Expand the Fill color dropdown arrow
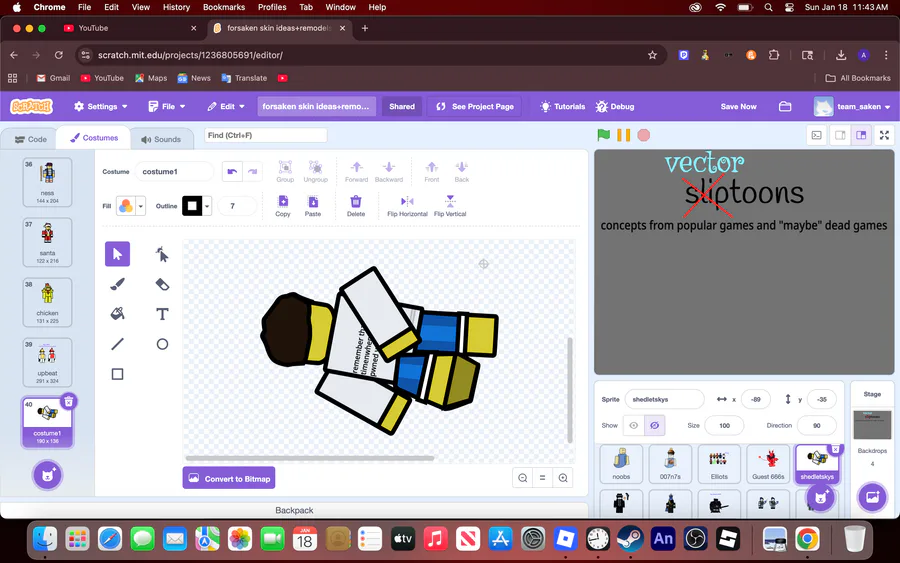 141,206
